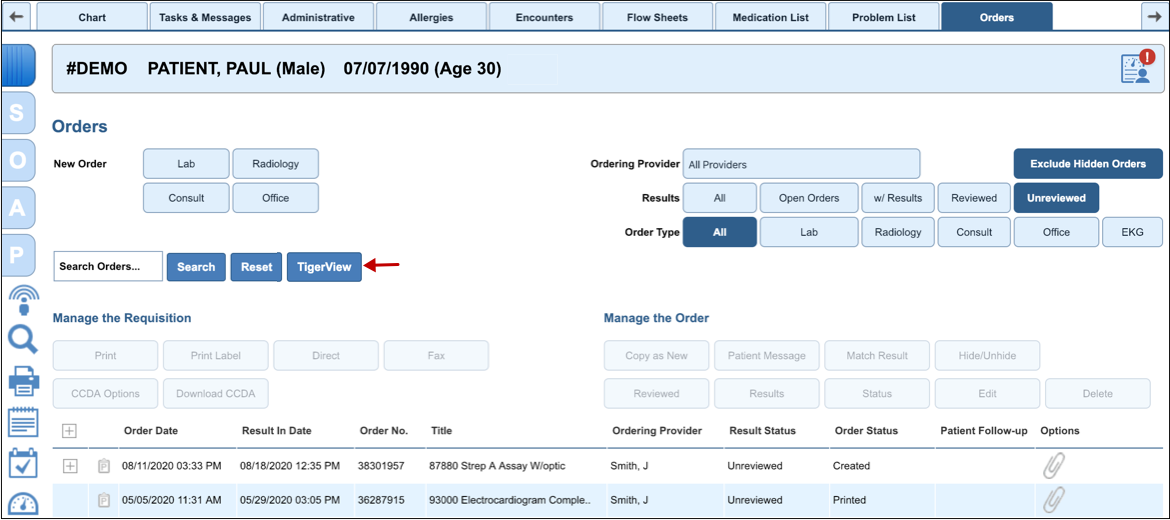Click the top blue striped sidebar button
The height and width of the screenshot is (520, 1170).
coord(19,66)
